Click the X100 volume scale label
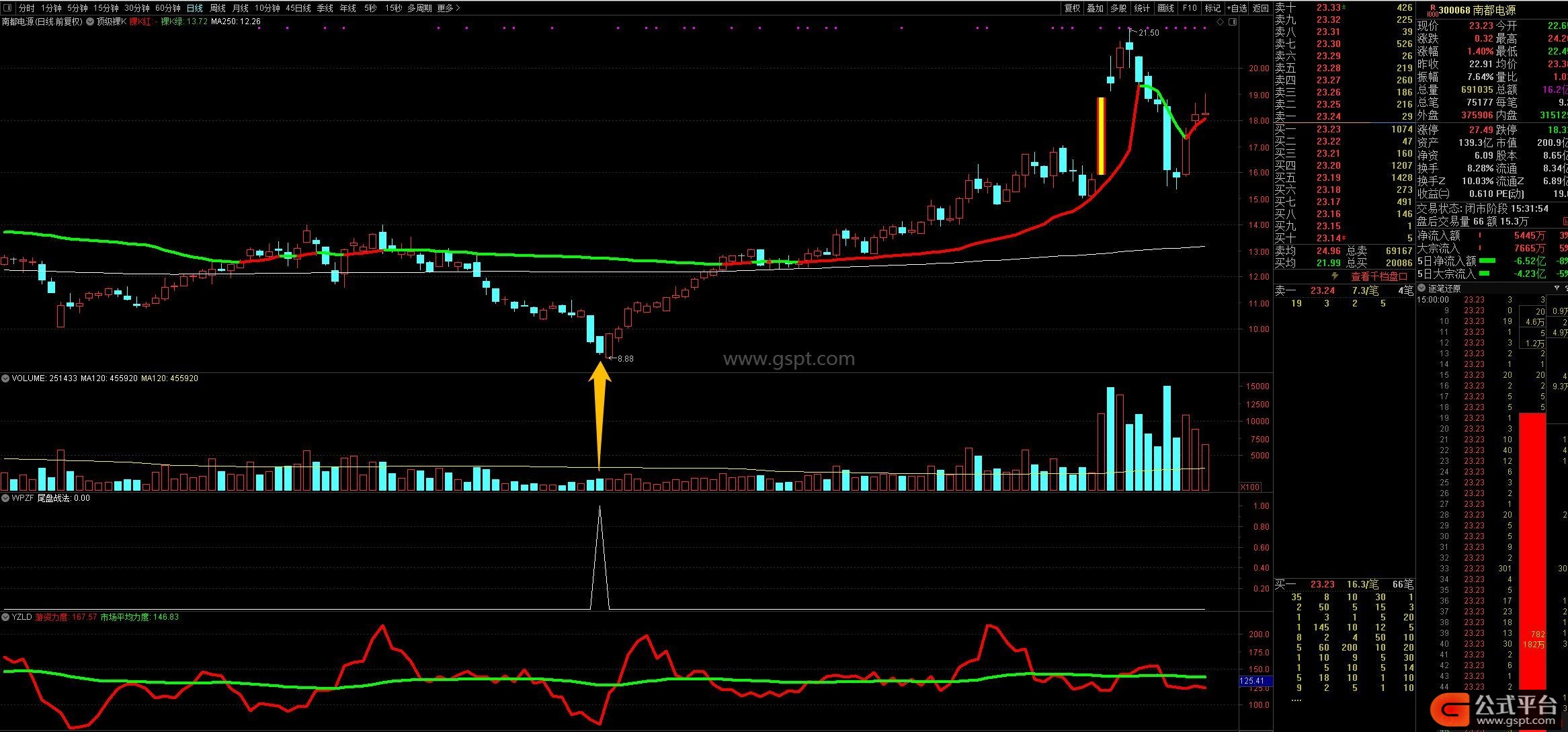The image size is (1568, 732). click(1250, 487)
